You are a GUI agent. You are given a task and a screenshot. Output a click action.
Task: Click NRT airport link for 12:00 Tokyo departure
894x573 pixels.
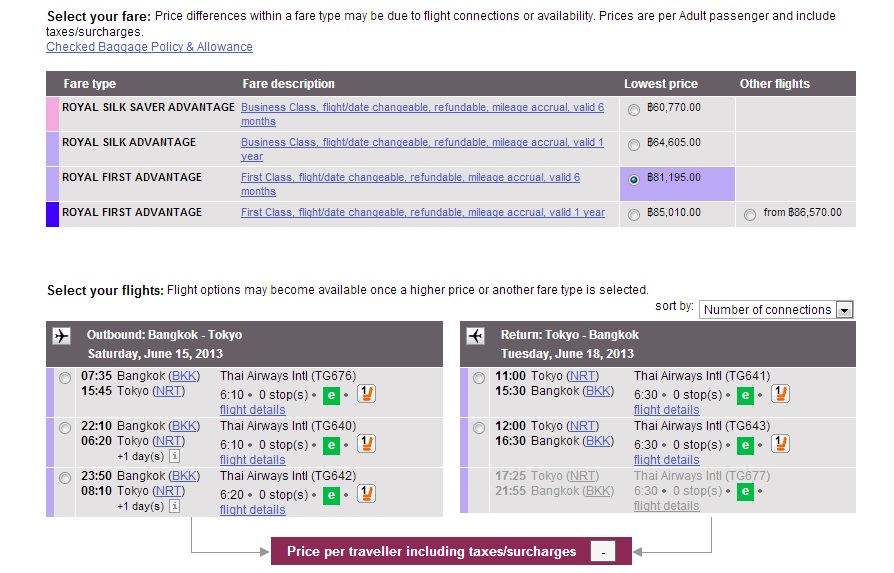[583, 426]
